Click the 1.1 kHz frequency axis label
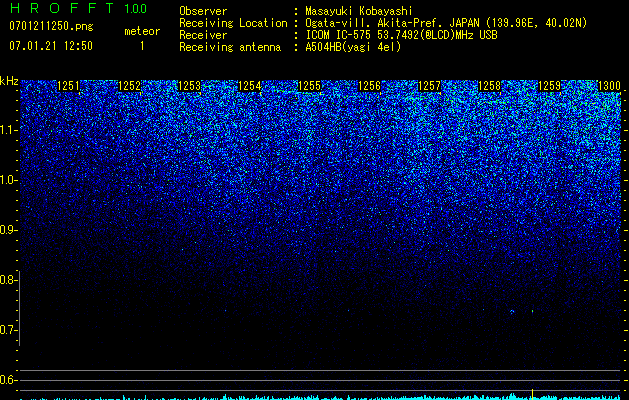 [8, 130]
